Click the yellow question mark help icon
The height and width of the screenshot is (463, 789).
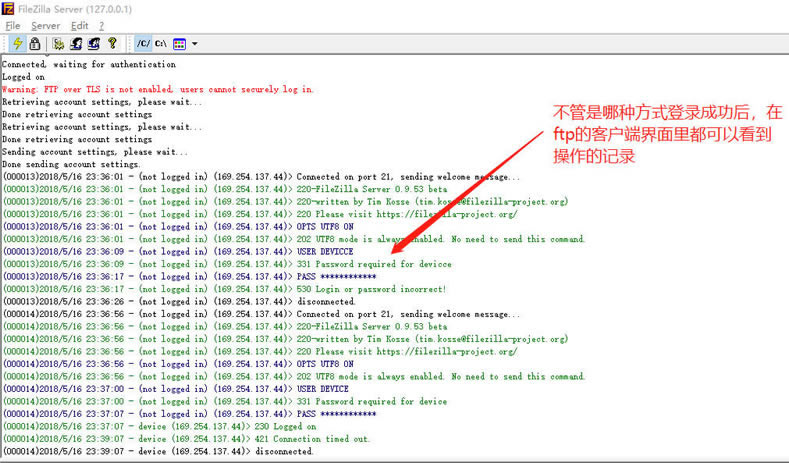(112, 44)
